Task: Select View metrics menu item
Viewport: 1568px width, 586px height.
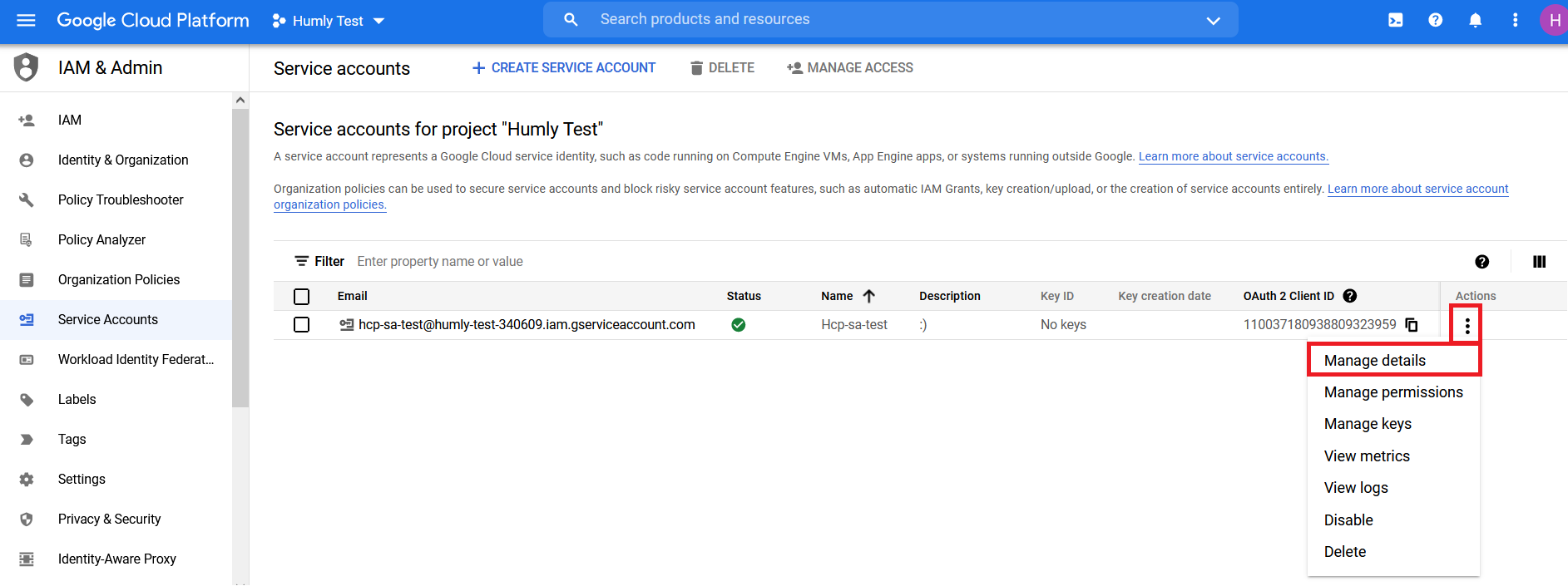Action: [x=1393, y=456]
